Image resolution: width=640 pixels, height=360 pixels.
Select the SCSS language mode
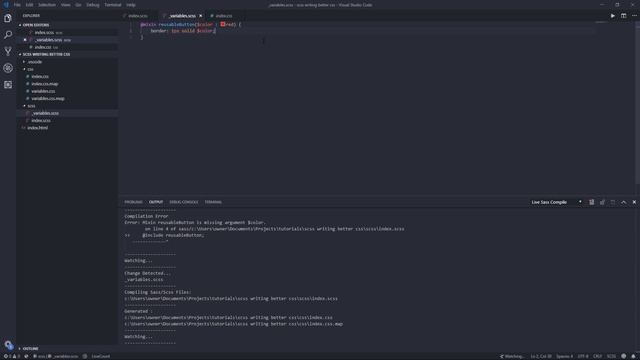(611, 356)
